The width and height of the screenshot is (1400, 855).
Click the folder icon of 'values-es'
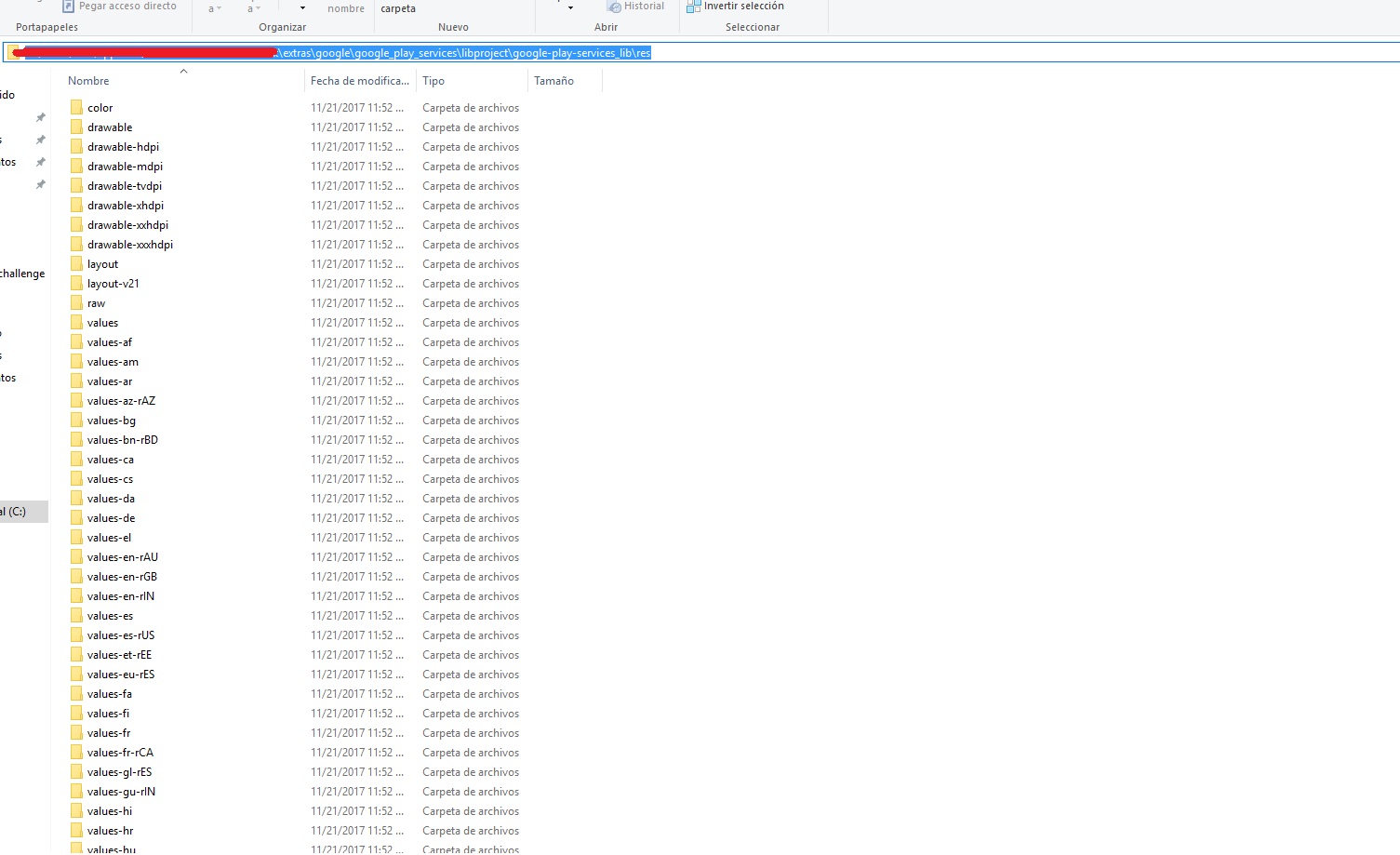[x=77, y=616]
